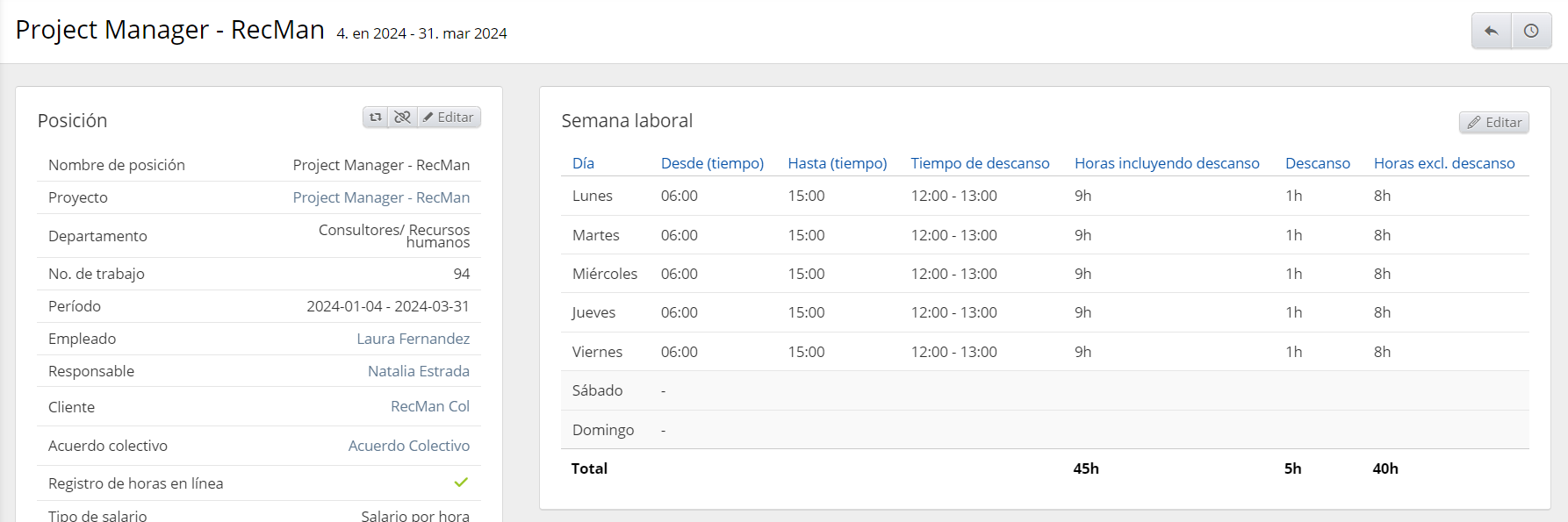Click the back arrow icon button
The image size is (1568, 522).
(1491, 31)
